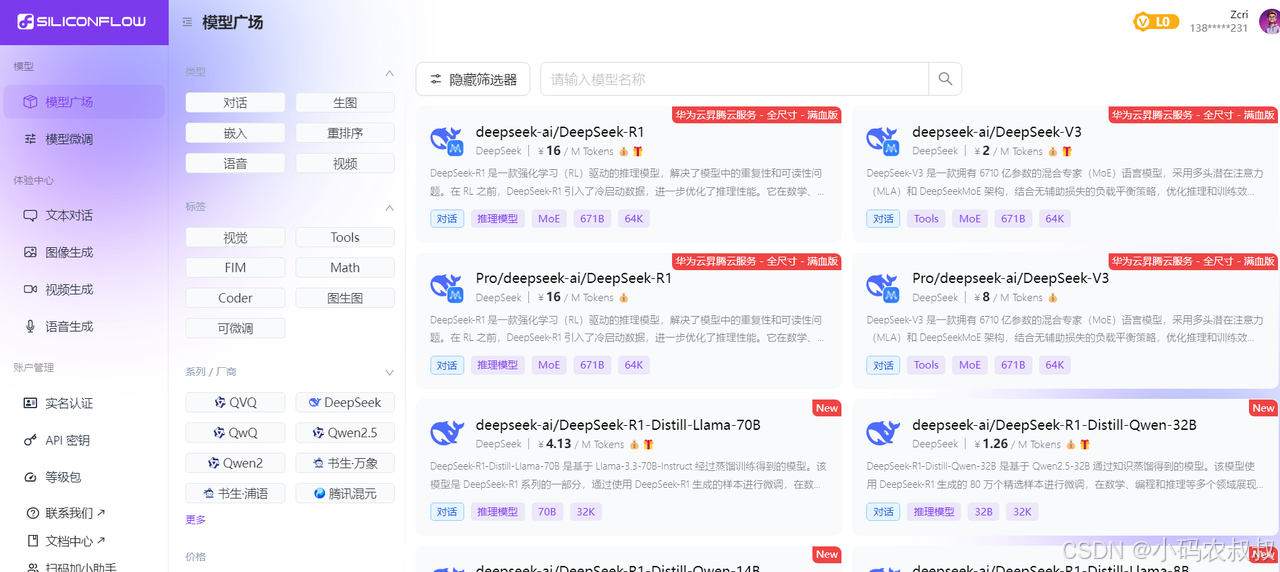Click the 图像生成 picture icon
1280x572 pixels.
point(31,252)
